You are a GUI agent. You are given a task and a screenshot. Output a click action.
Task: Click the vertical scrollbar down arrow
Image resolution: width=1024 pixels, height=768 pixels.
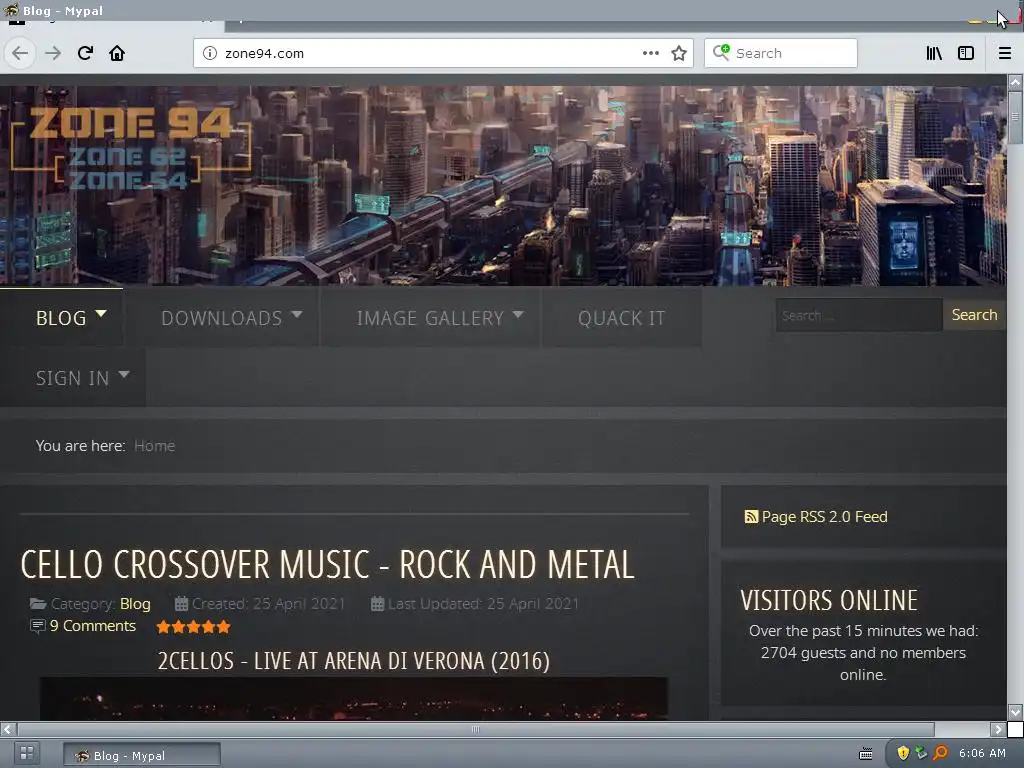pos(1015,712)
